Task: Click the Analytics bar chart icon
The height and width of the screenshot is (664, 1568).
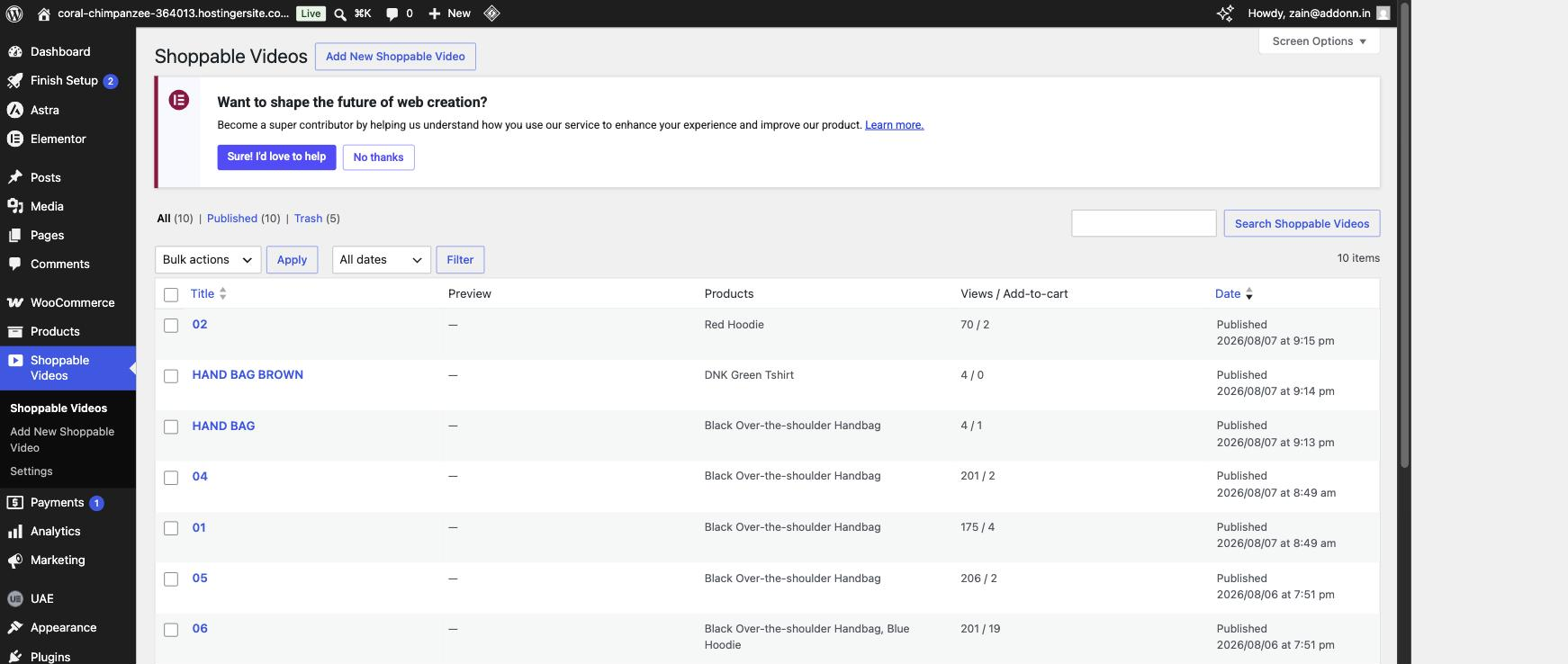Action: (x=14, y=531)
